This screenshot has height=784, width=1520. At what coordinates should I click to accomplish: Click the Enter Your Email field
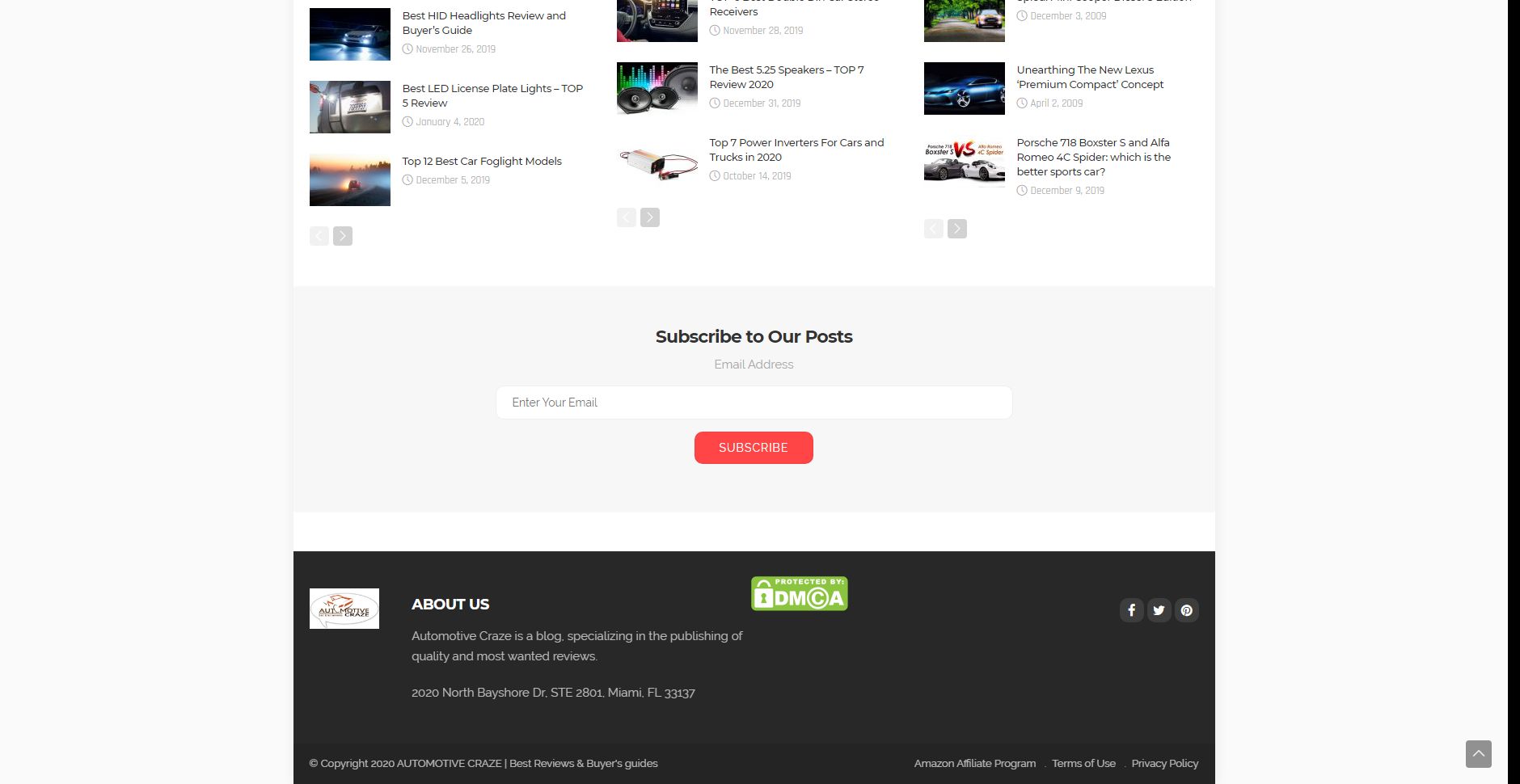pos(754,403)
